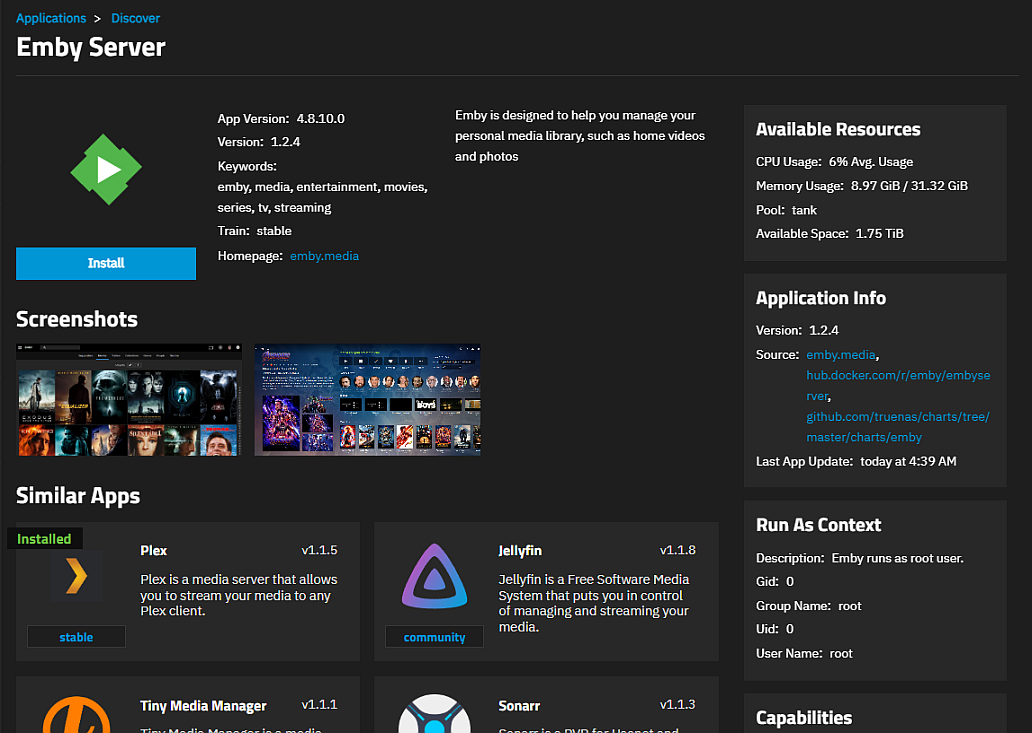Open the Sonarr app icon

point(434,714)
